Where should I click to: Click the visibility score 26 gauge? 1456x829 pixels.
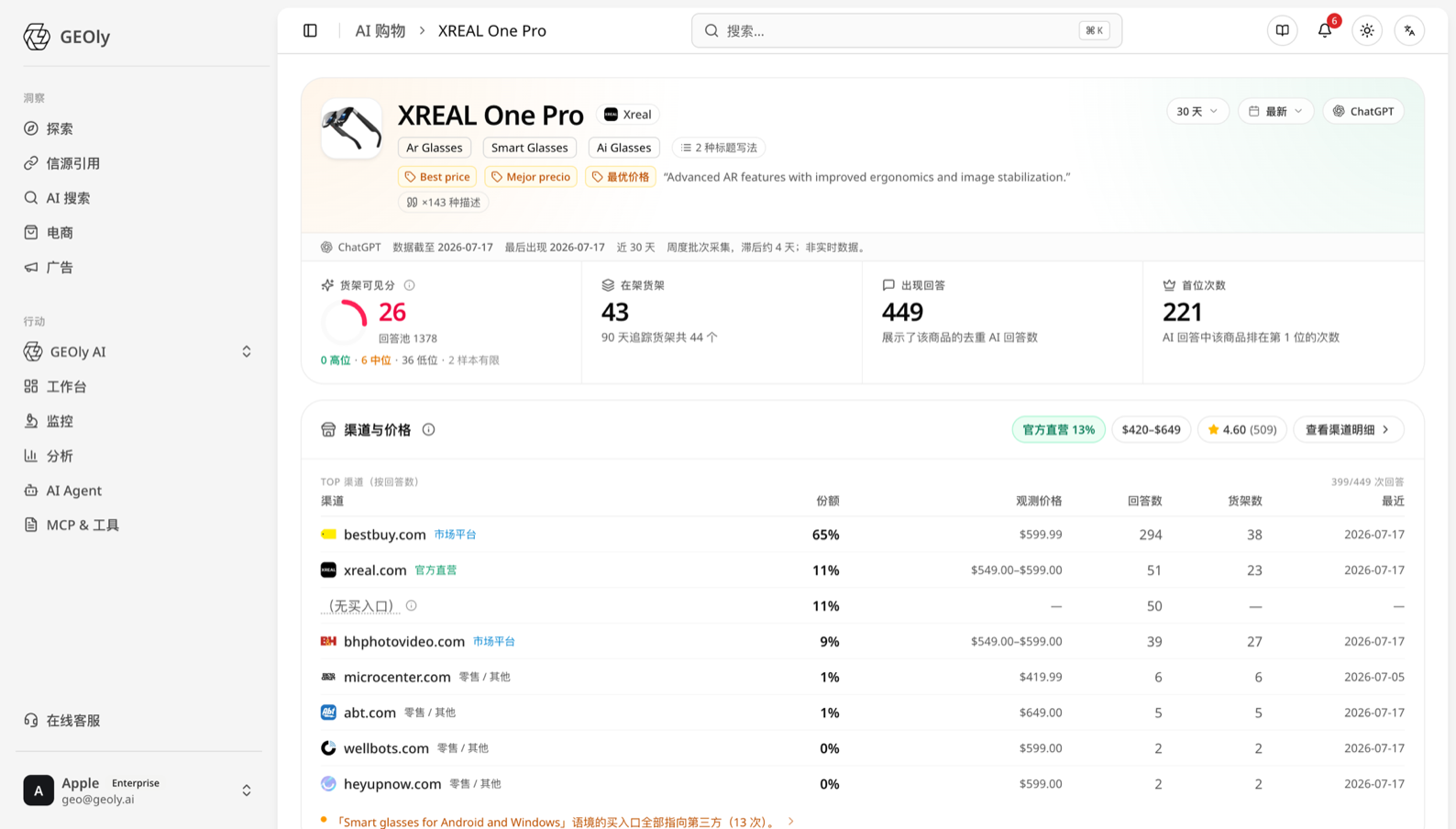coord(344,321)
